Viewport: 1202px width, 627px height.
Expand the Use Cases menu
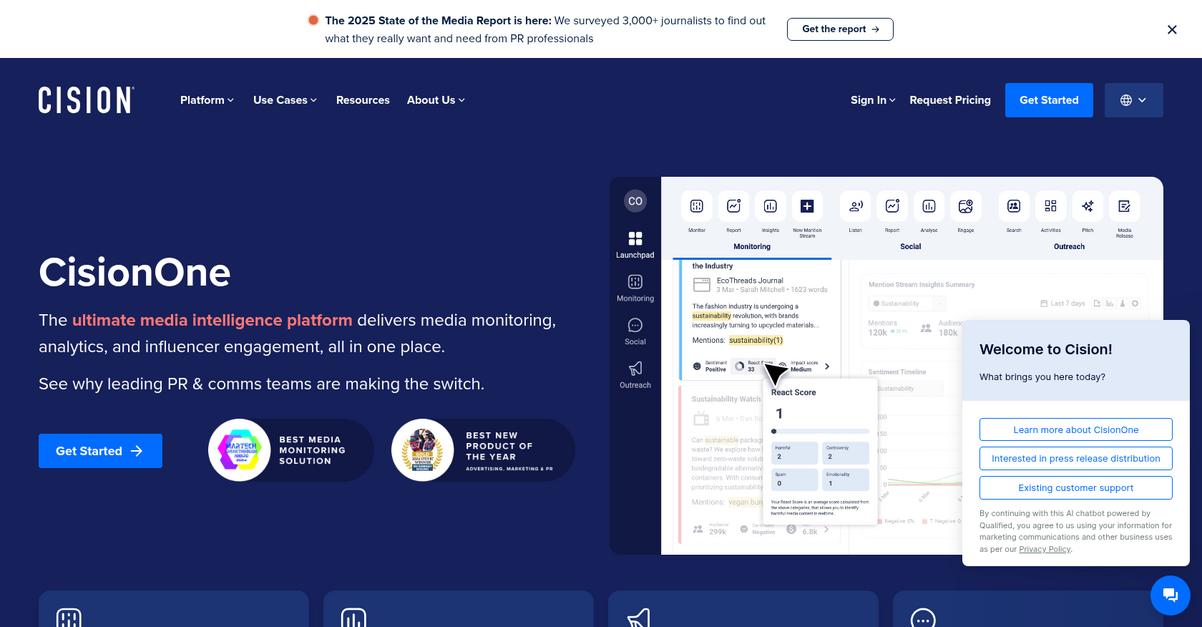coord(285,100)
